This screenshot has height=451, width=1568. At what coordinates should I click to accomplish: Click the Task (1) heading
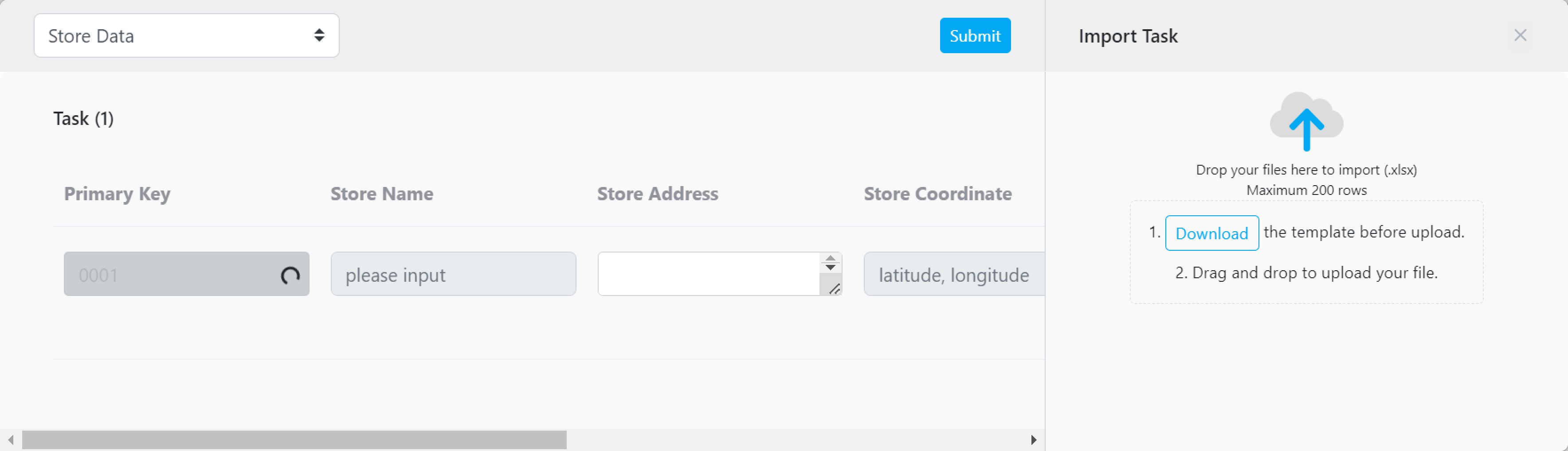click(83, 119)
